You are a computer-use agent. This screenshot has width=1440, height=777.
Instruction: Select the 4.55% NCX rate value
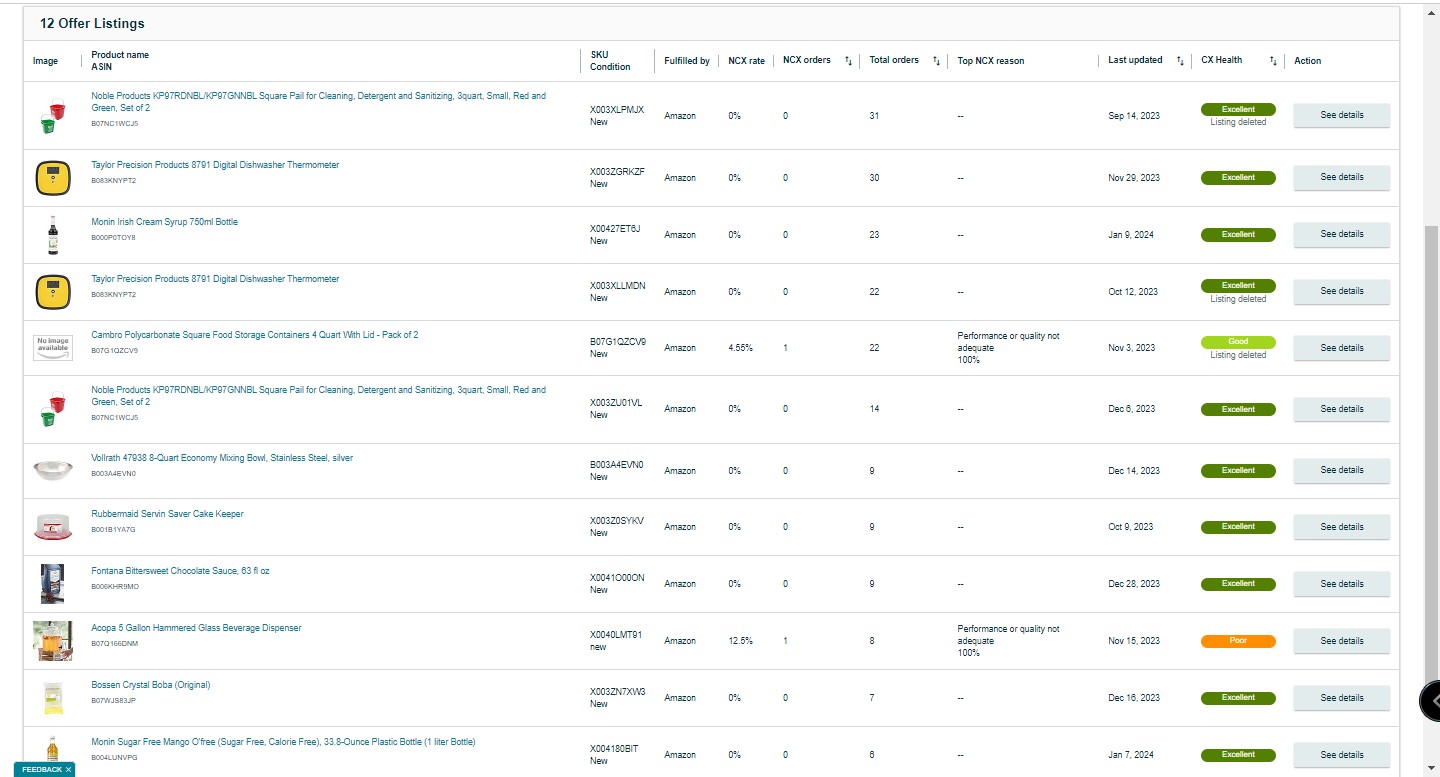[x=740, y=348]
